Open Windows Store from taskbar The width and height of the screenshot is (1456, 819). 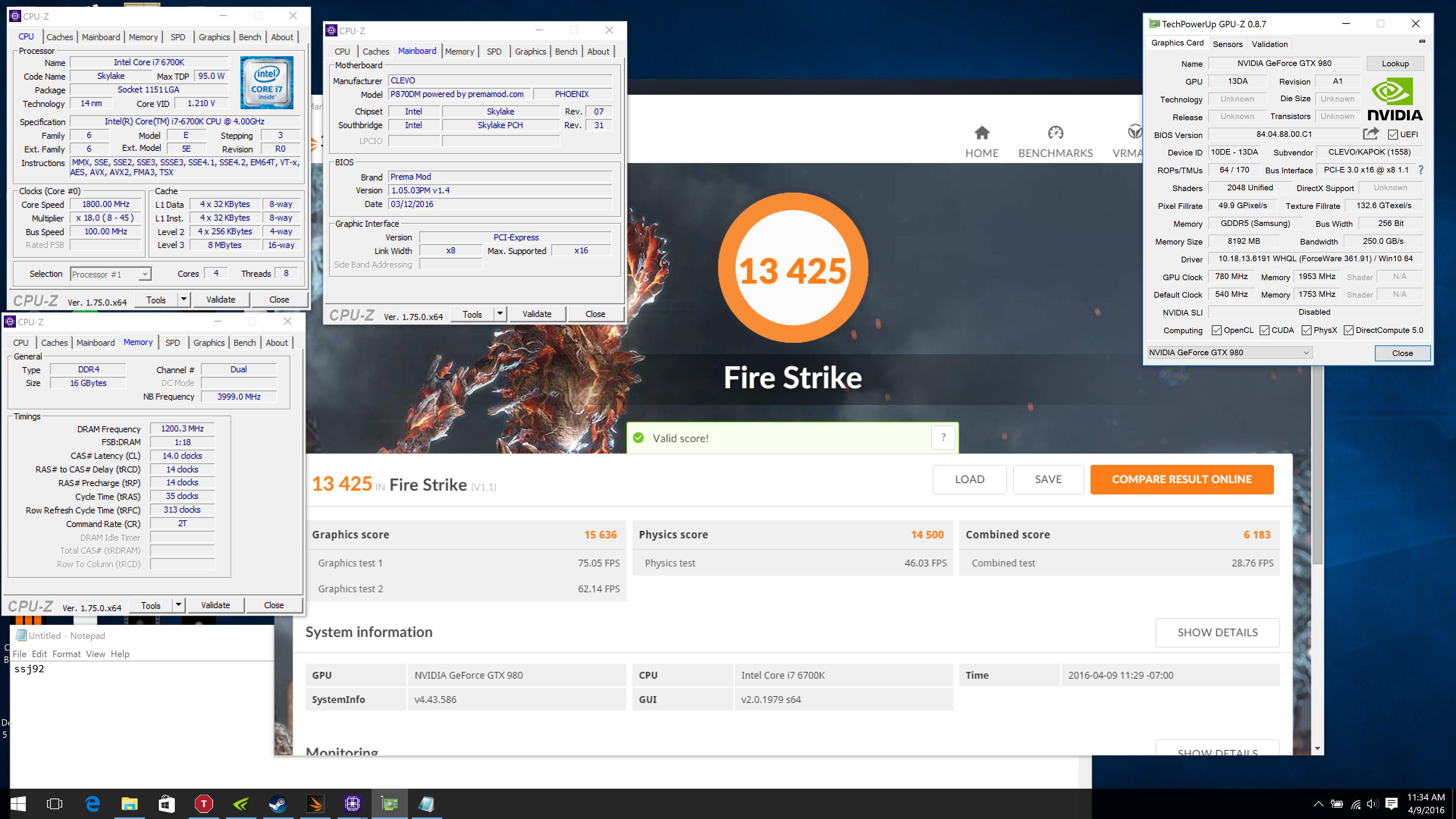[x=167, y=804]
